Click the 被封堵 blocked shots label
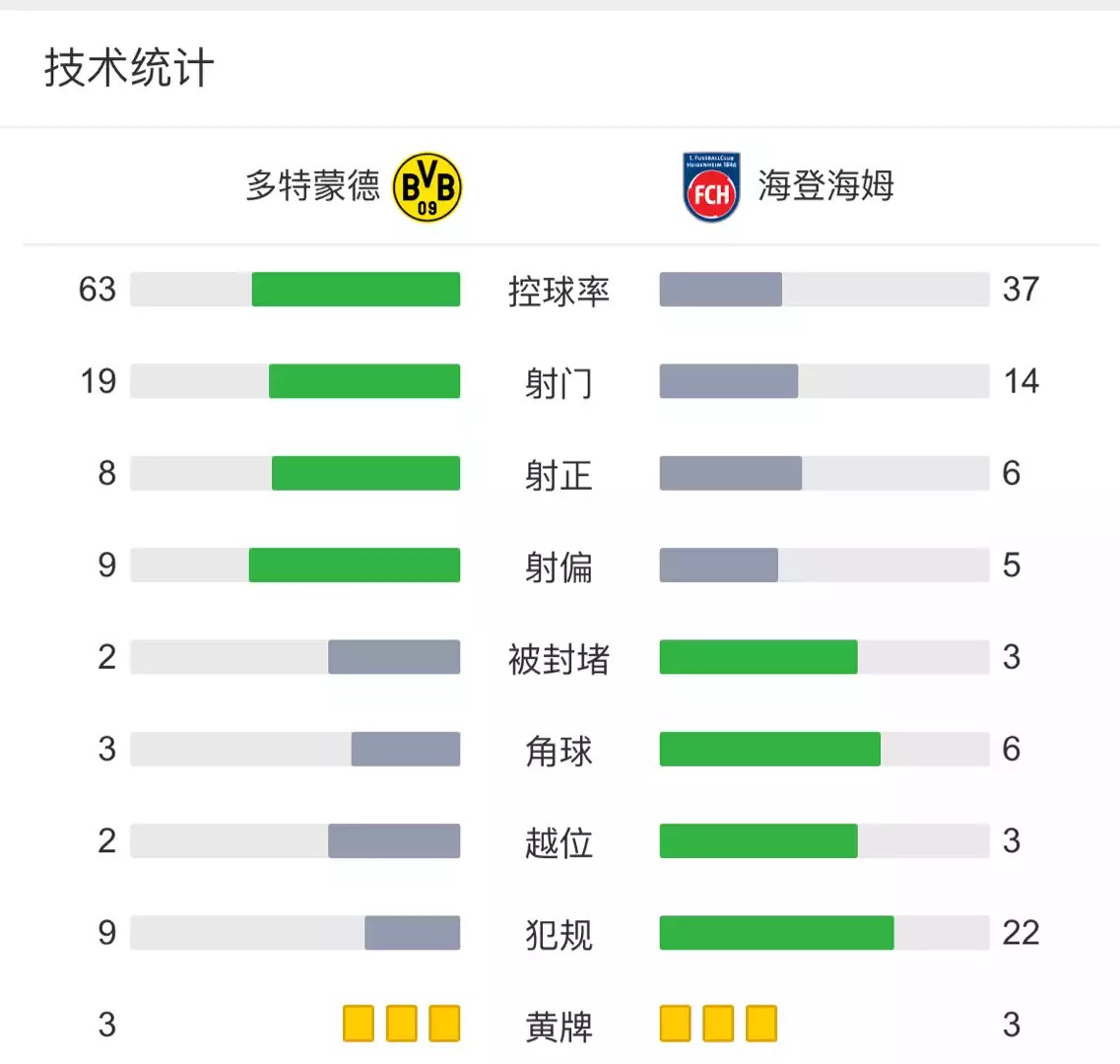1120x1064 pixels. click(559, 659)
